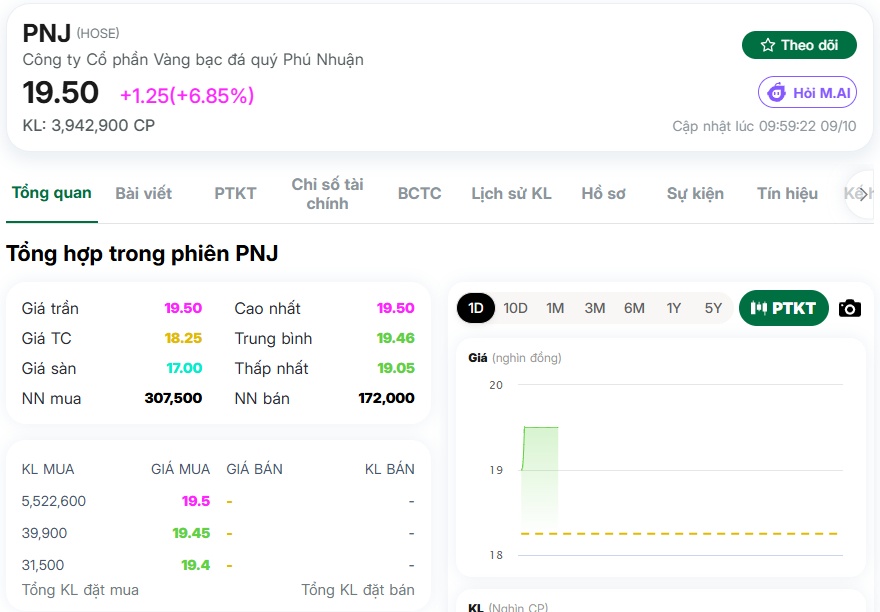Click the dashed yellow reference price line
Image resolution: width=880 pixels, height=612 pixels.
(679, 533)
